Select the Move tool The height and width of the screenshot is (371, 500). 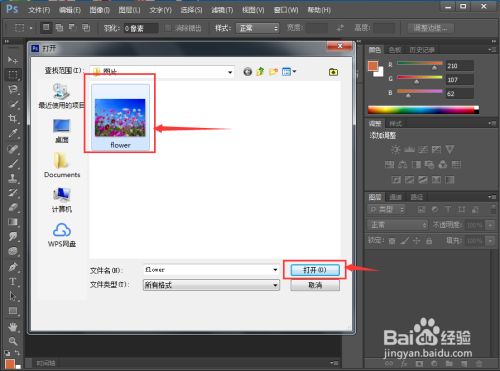[13, 60]
